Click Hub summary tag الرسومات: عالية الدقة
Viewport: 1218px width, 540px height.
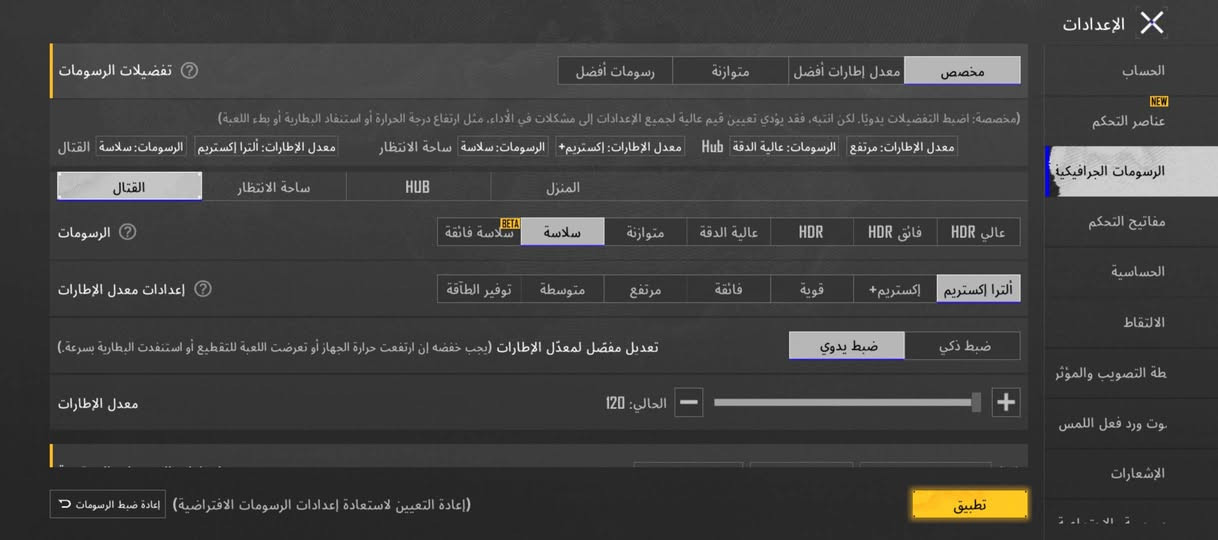[784, 147]
